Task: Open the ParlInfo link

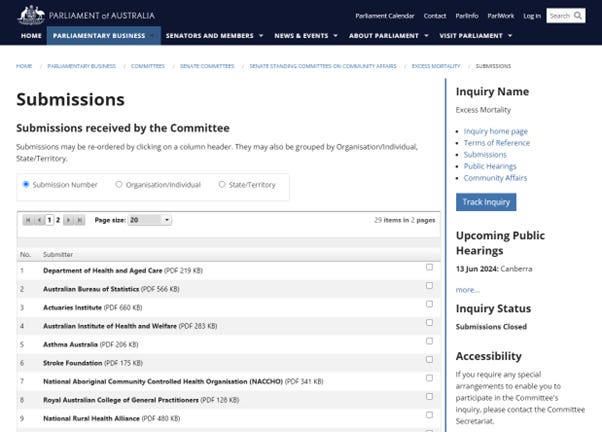Action: point(467,16)
